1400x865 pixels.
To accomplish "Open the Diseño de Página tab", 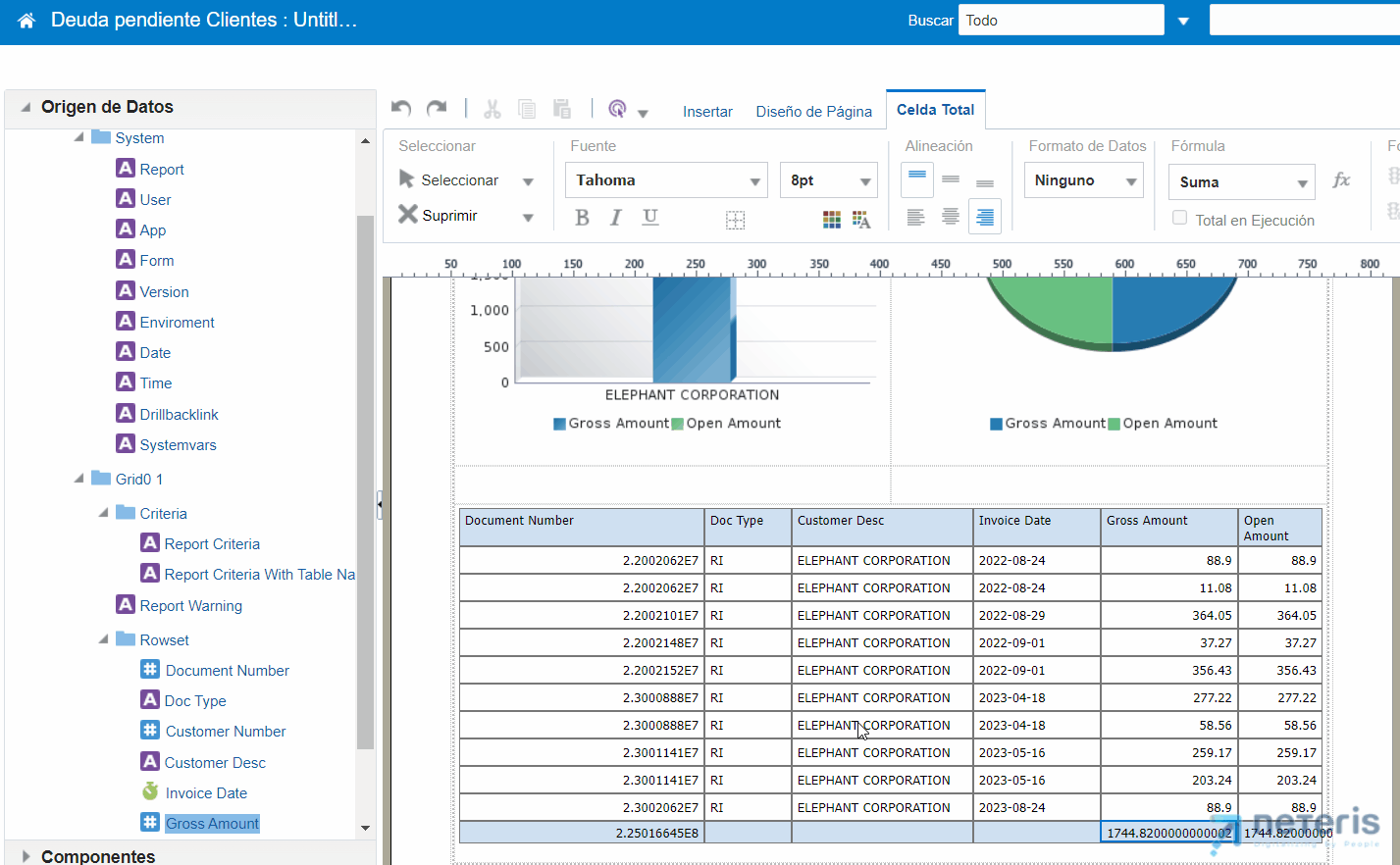I will 813,112.
